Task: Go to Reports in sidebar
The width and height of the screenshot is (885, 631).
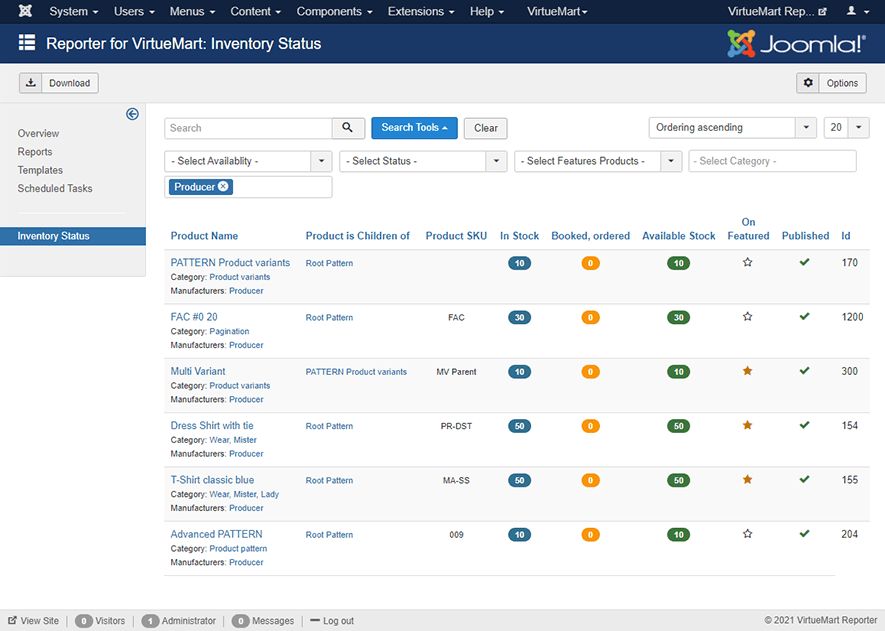Action: [x=34, y=151]
